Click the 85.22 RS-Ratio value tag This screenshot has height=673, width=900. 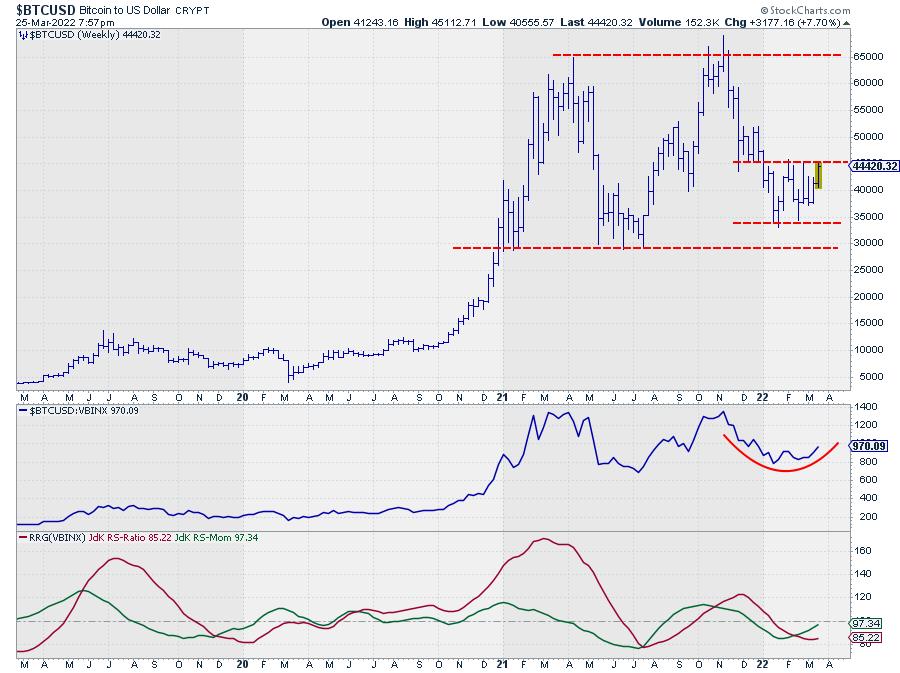point(864,637)
